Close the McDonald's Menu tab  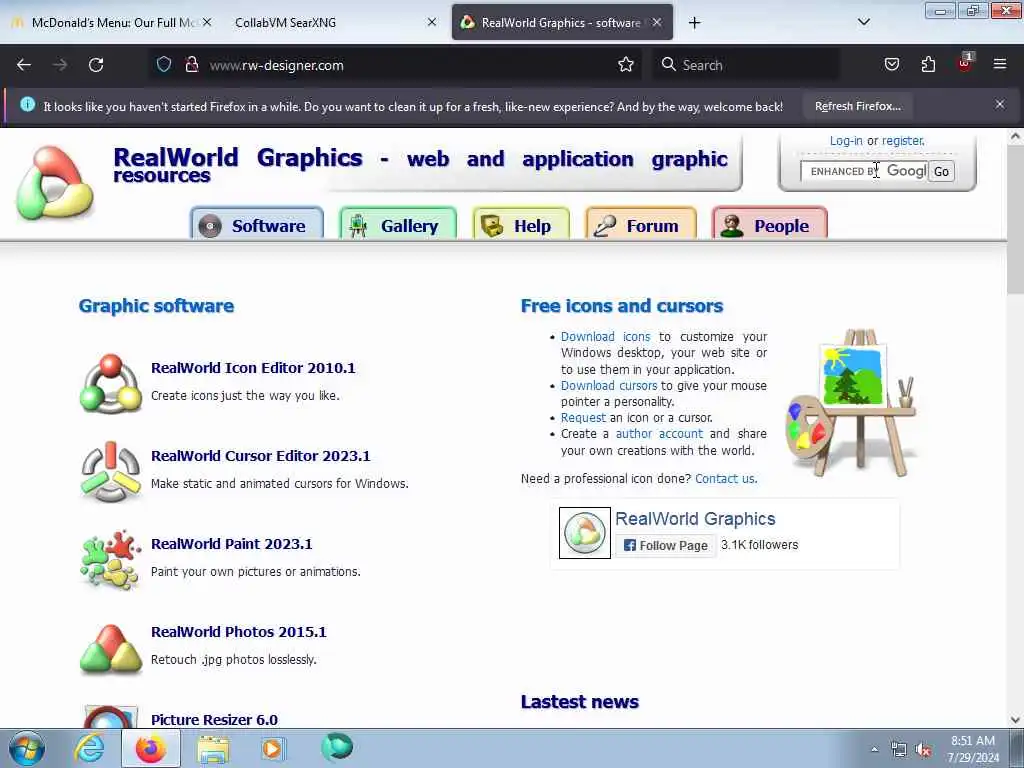pos(207,22)
